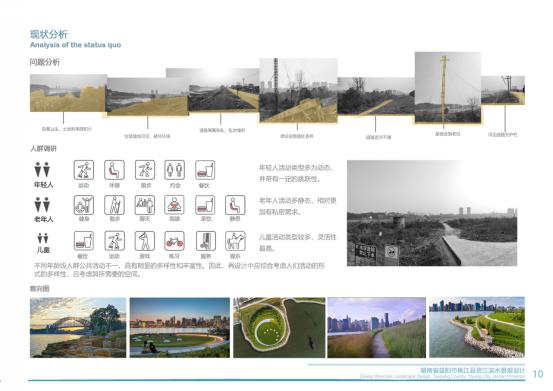This screenshot has width=553, height=391.
Task: Select the fitness exercise icon starting the elderly row
Action: (84, 205)
